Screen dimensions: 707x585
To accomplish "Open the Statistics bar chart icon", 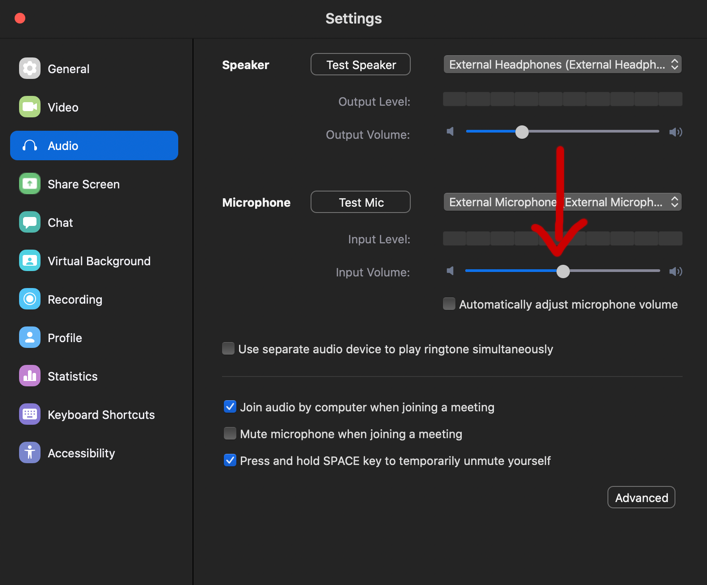I will tap(30, 376).
